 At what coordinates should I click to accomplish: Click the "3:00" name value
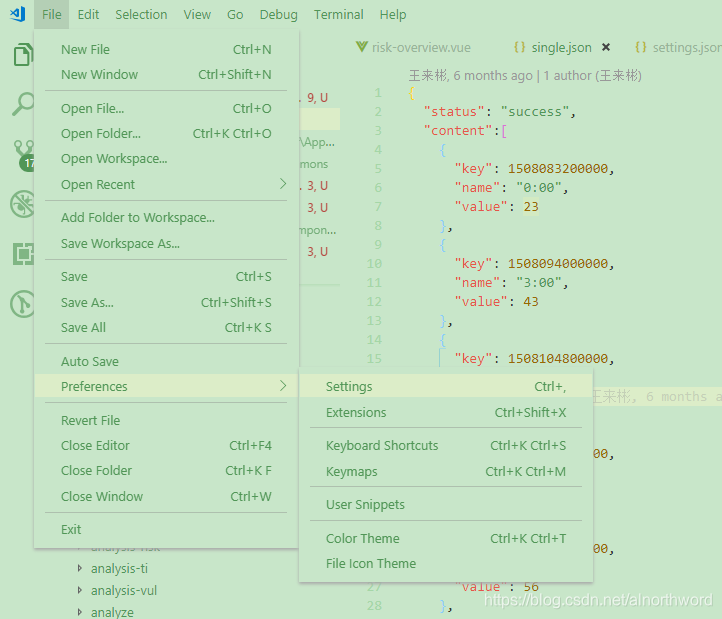click(539, 283)
